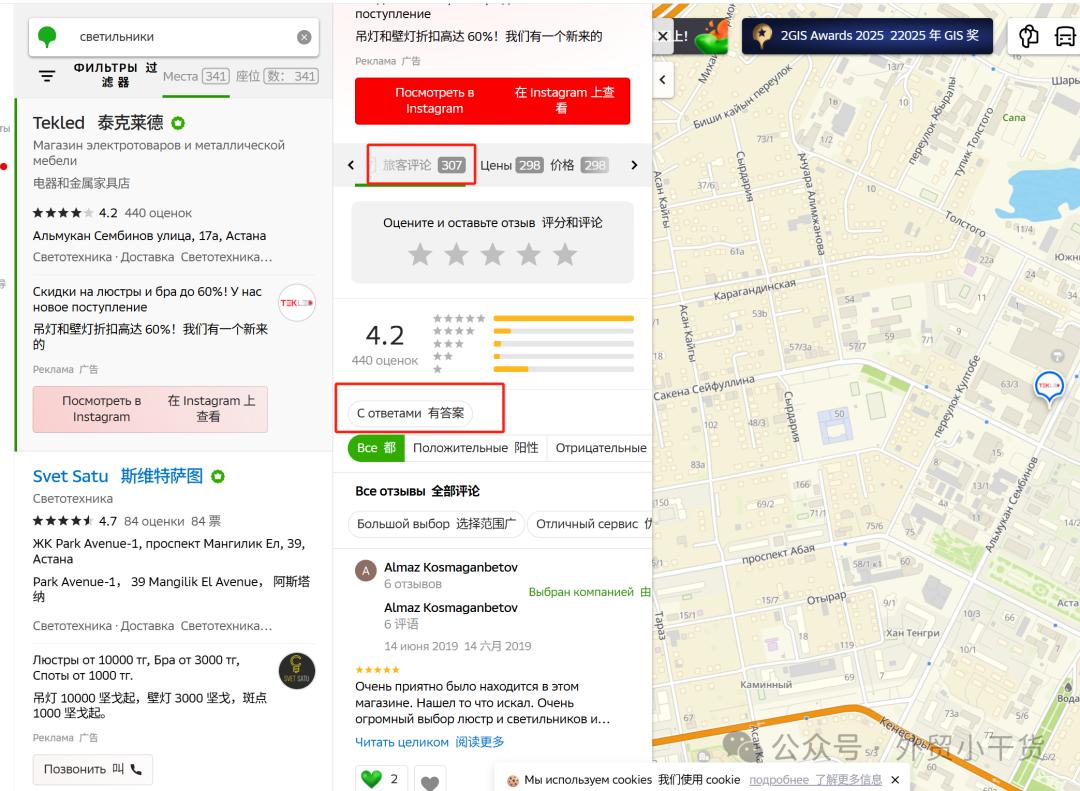Collapse the side panel with the arrow
The height and width of the screenshot is (791, 1080).
point(663,80)
